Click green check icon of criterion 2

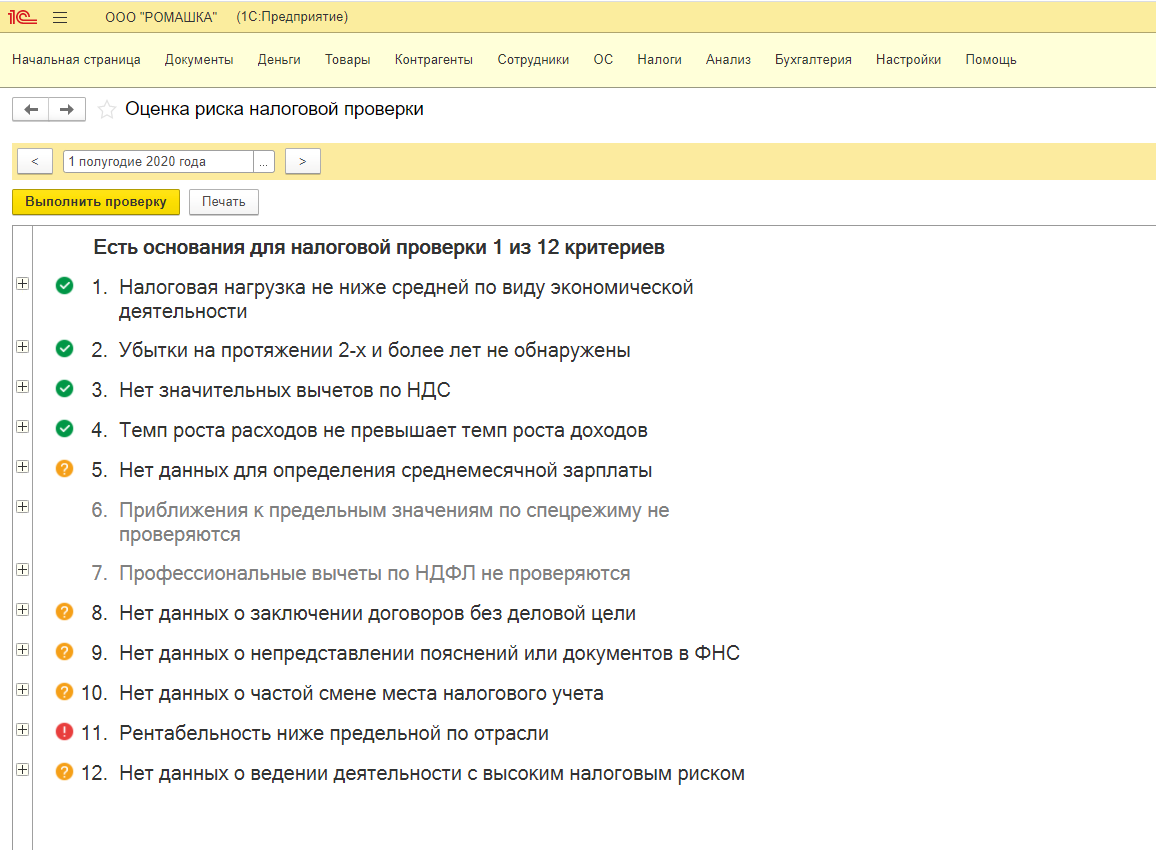[x=65, y=349]
